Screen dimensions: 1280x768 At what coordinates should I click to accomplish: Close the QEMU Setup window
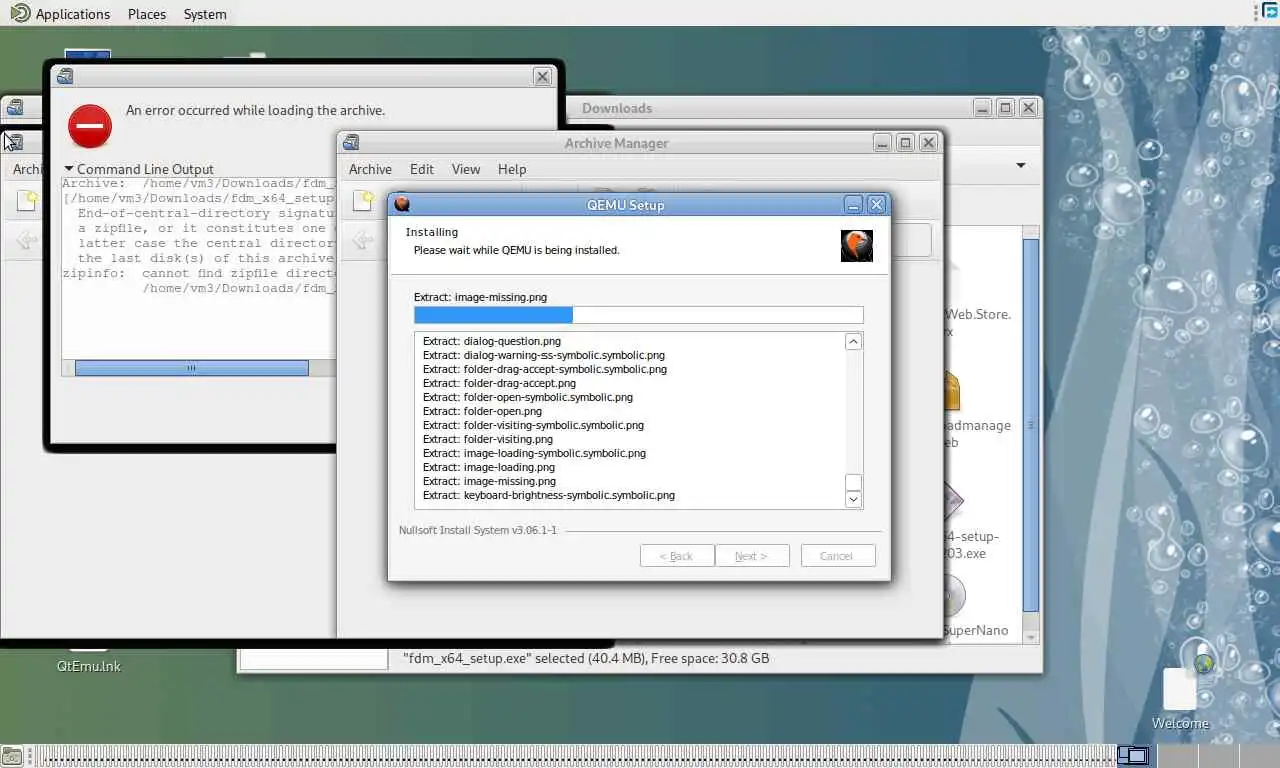876,204
